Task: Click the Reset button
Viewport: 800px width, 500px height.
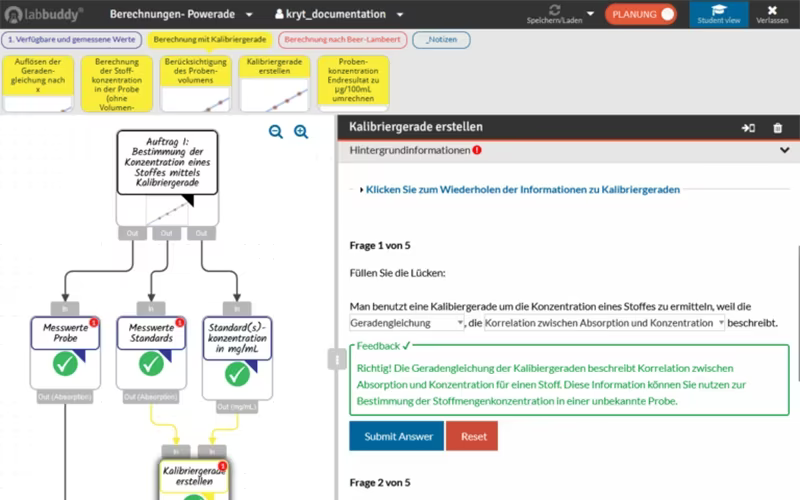Action: (x=472, y=436)
